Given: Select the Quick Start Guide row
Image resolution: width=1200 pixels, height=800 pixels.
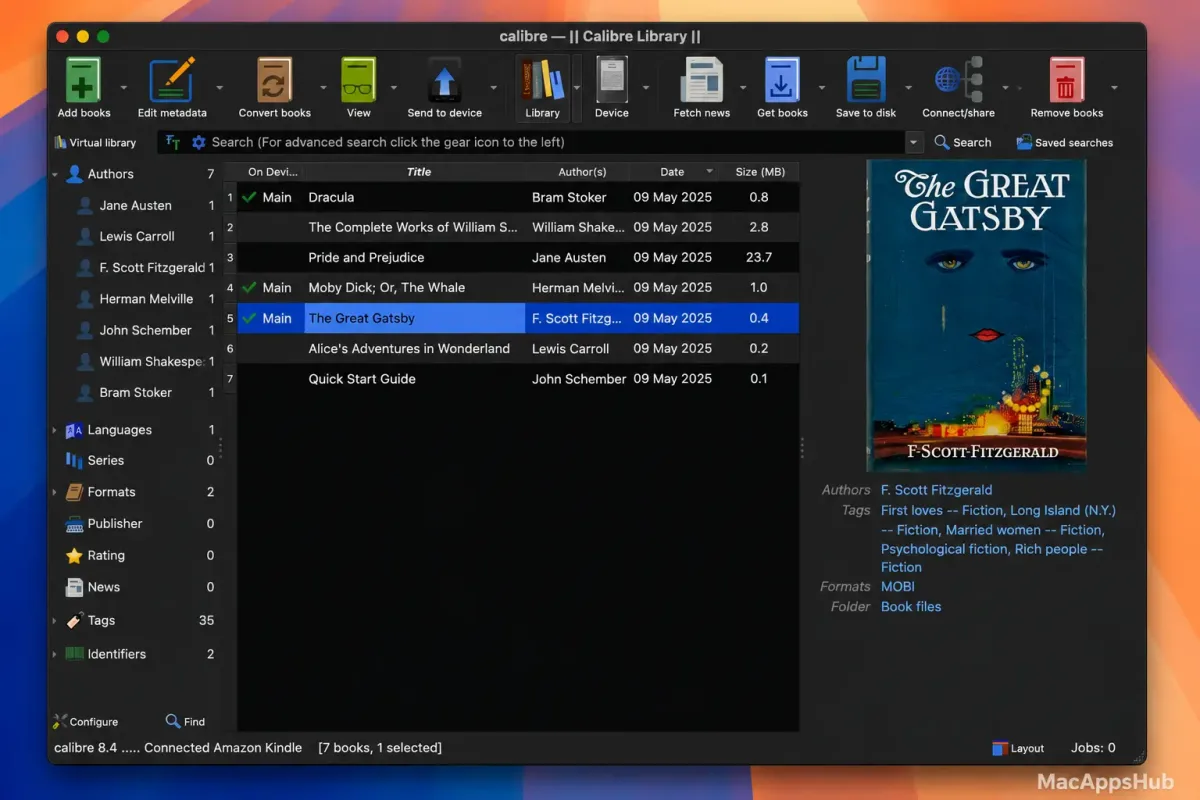Looking at the screenshot, I should tap(518, 378).
